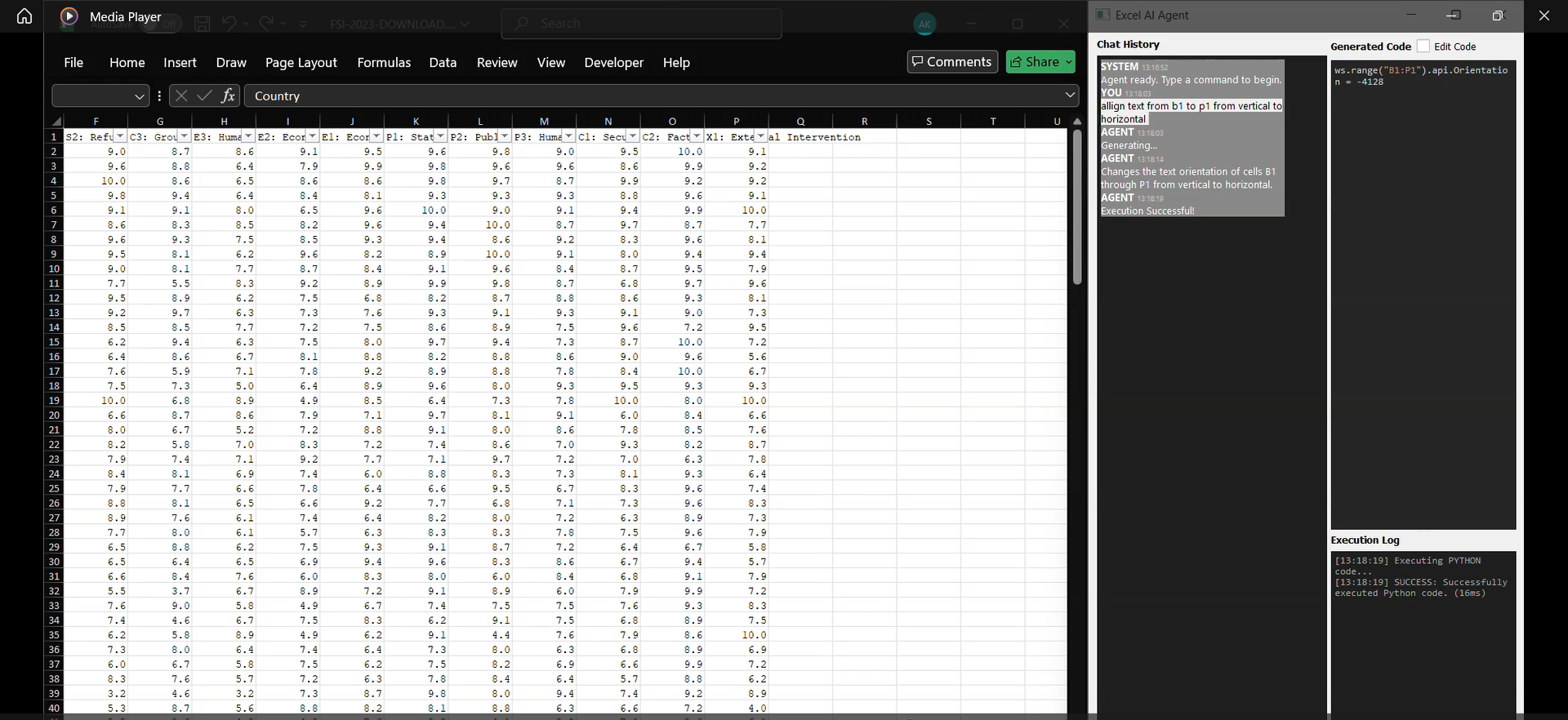Open the Share button dropdown arrow
Viewport: 1568px width, 720px height.
(1068, 62)
